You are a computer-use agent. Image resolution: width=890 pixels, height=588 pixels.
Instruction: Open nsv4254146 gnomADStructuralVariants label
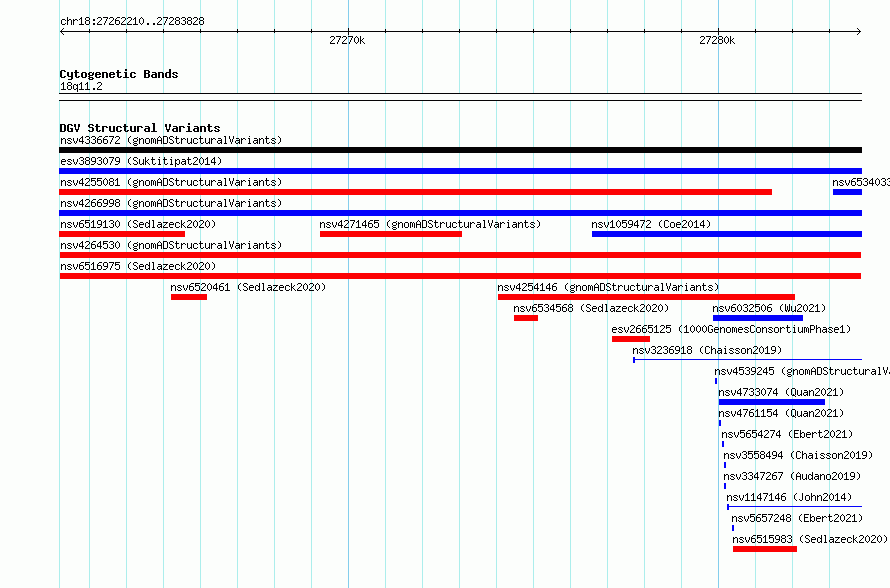tap(608, 287)
